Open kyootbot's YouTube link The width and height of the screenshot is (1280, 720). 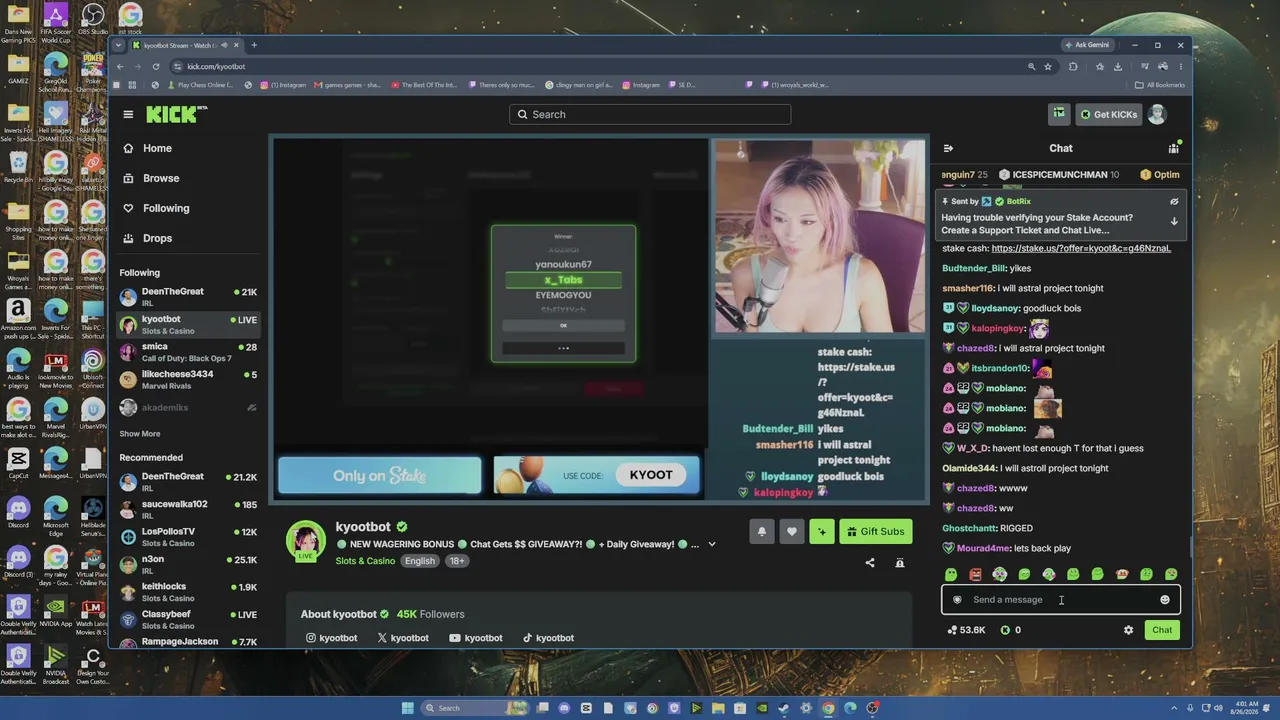tap(476, 638)
